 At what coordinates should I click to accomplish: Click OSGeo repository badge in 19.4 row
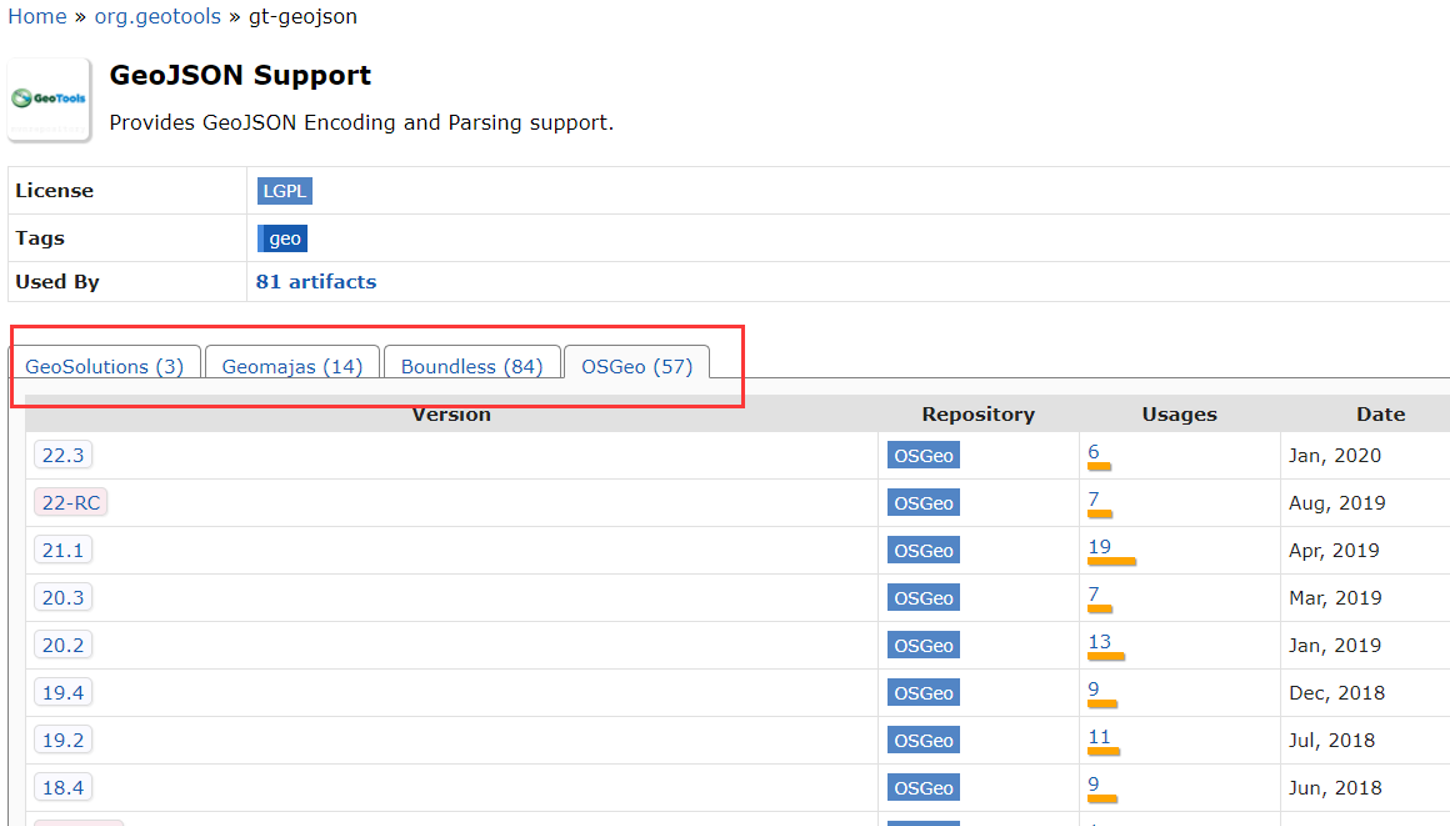923,692
